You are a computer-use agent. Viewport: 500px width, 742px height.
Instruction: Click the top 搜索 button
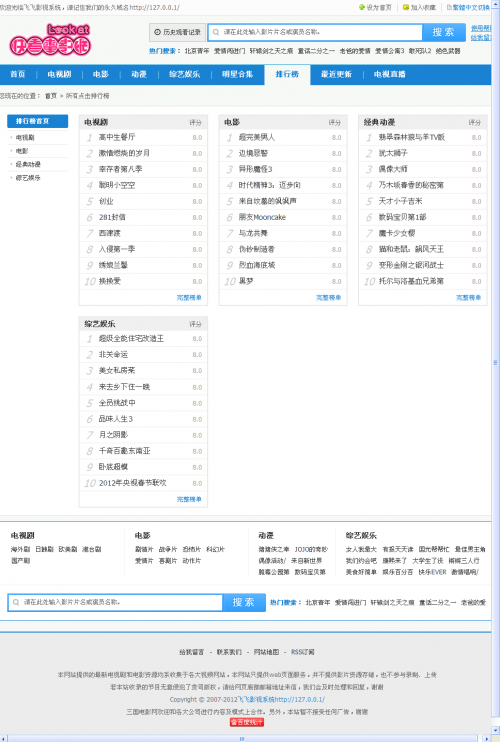point(443,32)
